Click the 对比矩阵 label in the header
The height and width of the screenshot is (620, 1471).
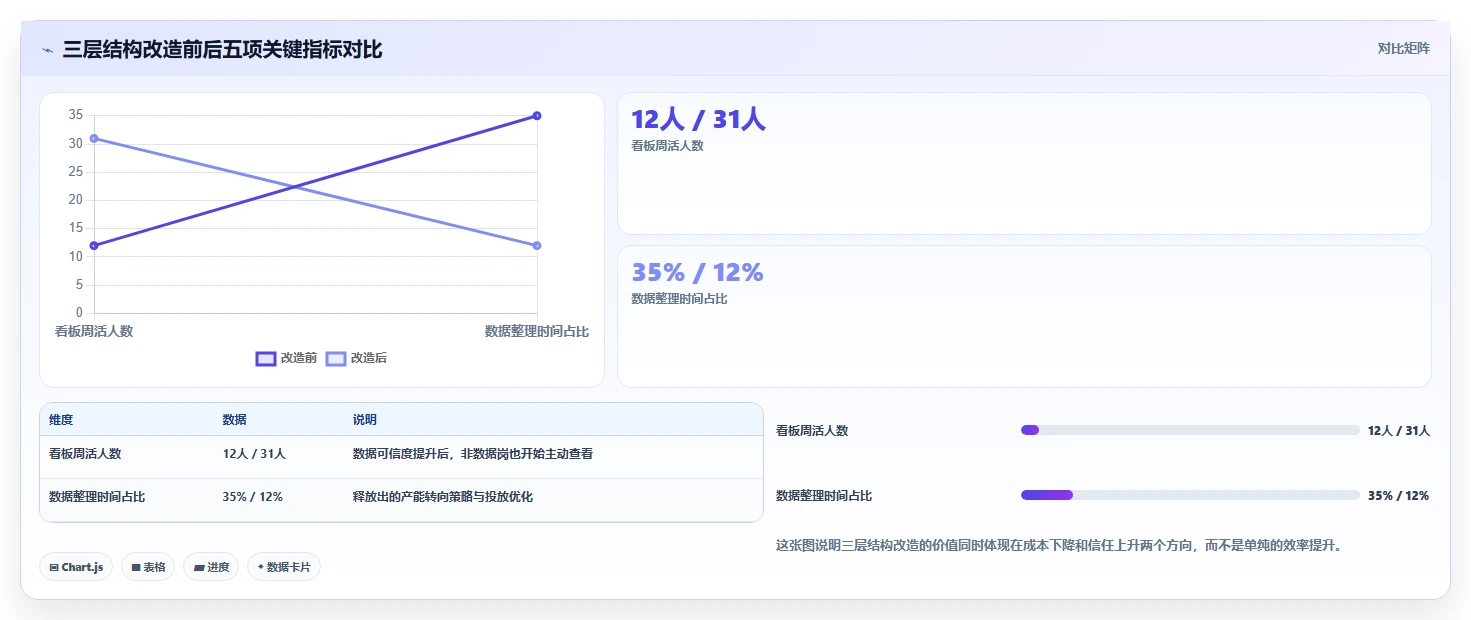click(x=1403, y=49)
